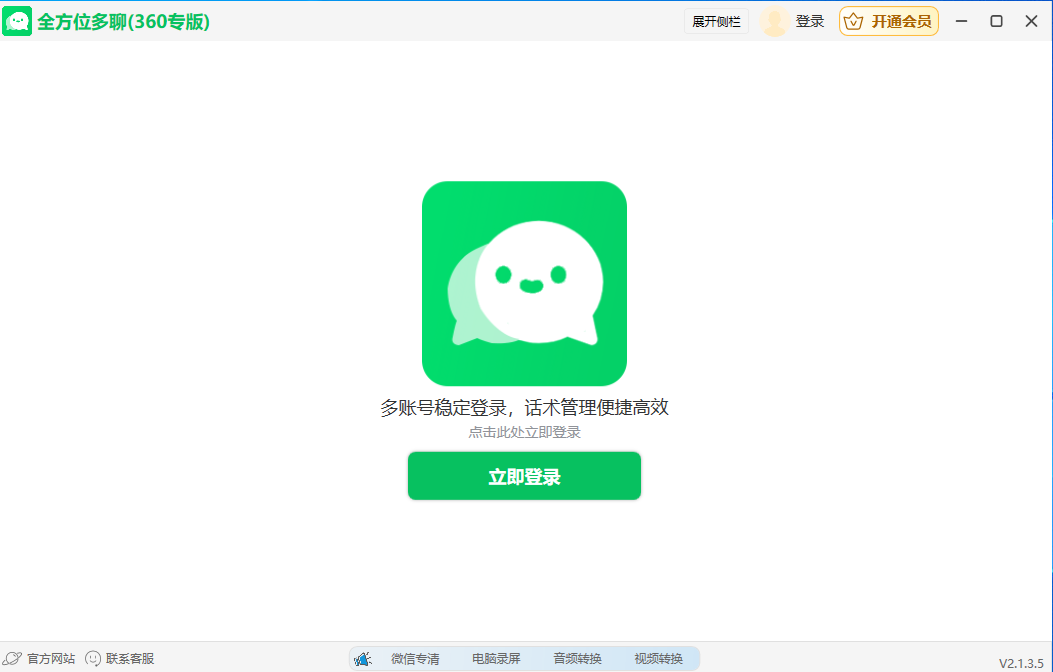Click the crown icon for membership
This screenshot has width=1053, height=672.
click(x=853, y=21)
